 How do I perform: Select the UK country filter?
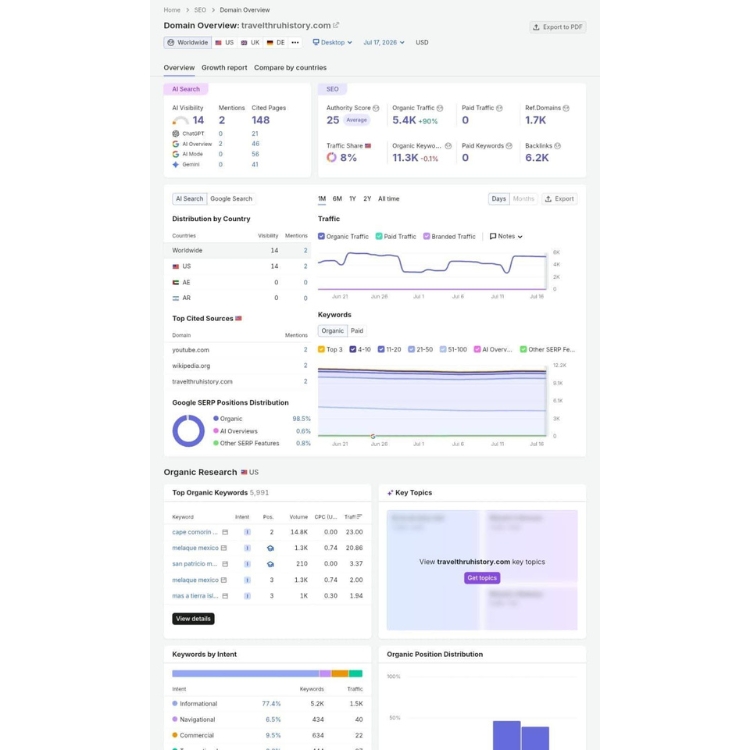(250, 43)
